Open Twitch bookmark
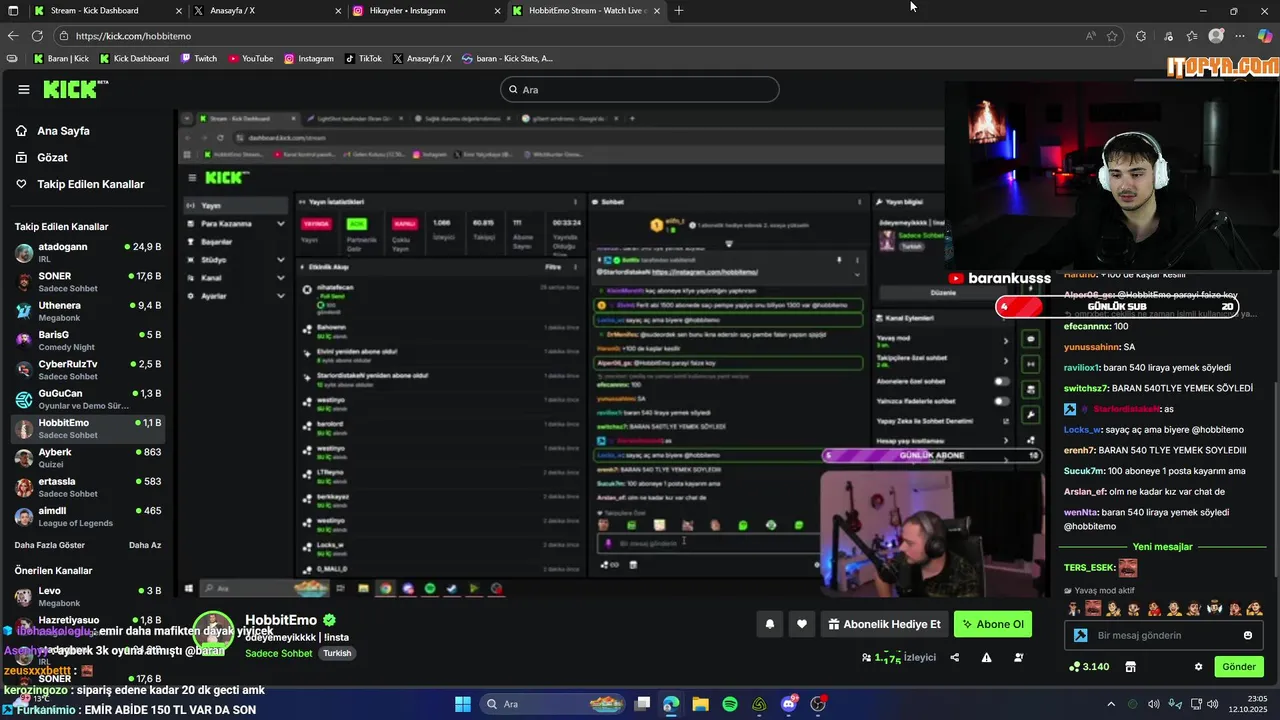Viewport: 1280px width, 720px height. point(198,58)
